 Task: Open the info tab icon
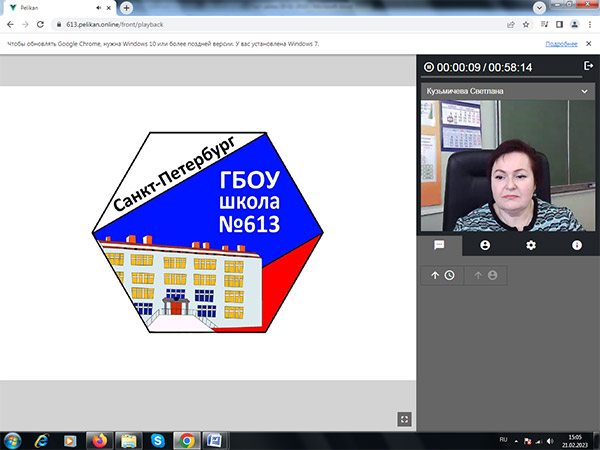pyautogui.click(x=577, y=245)
